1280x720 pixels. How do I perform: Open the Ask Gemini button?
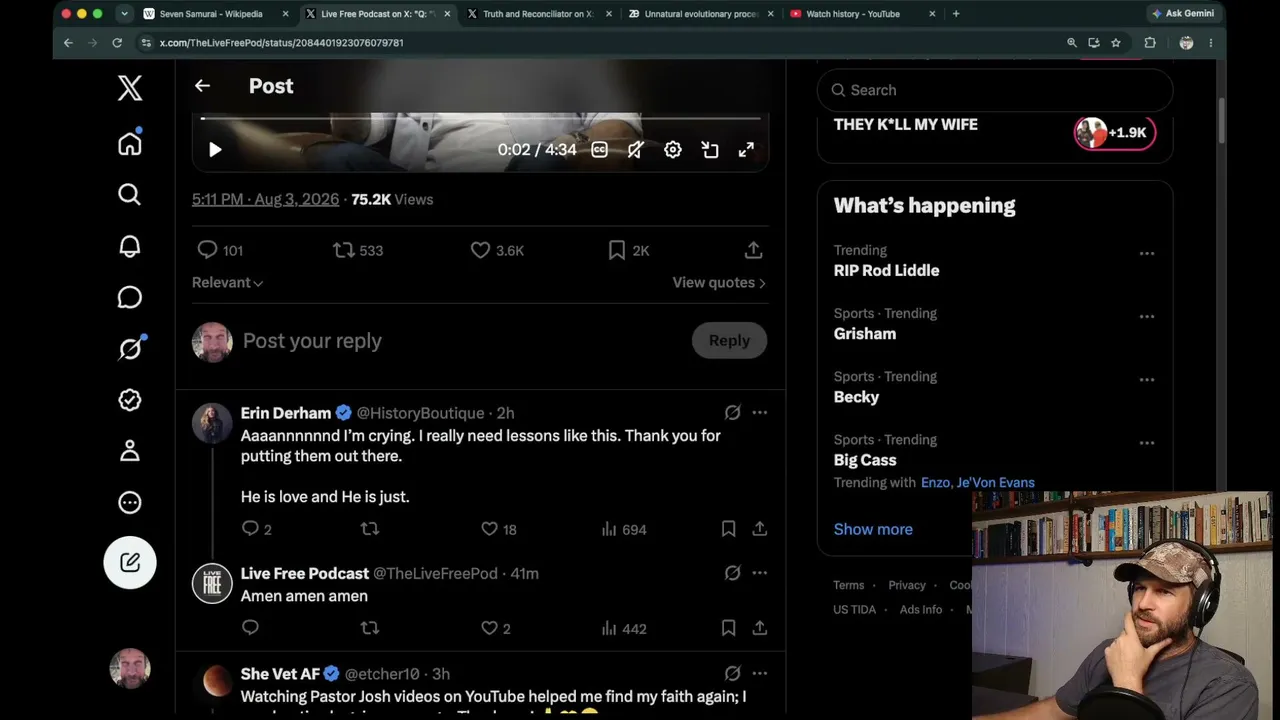coord(1183,14)
